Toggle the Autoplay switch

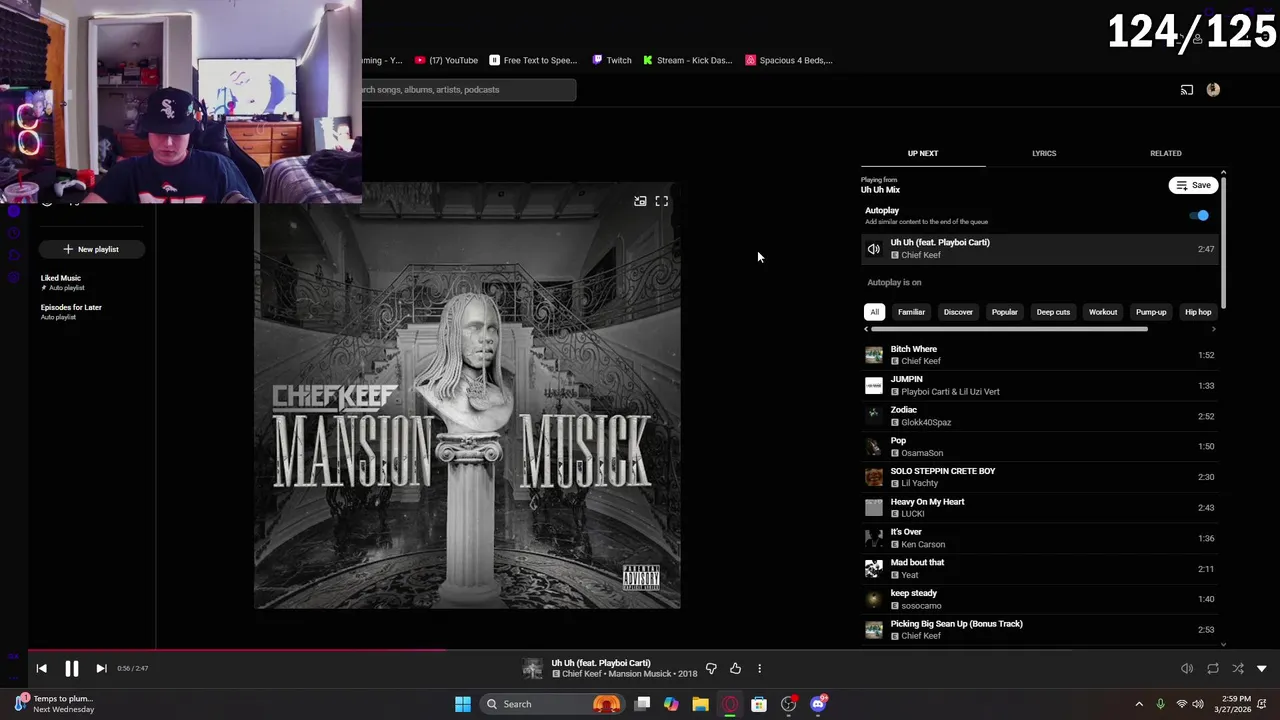tap(1199, 215)
